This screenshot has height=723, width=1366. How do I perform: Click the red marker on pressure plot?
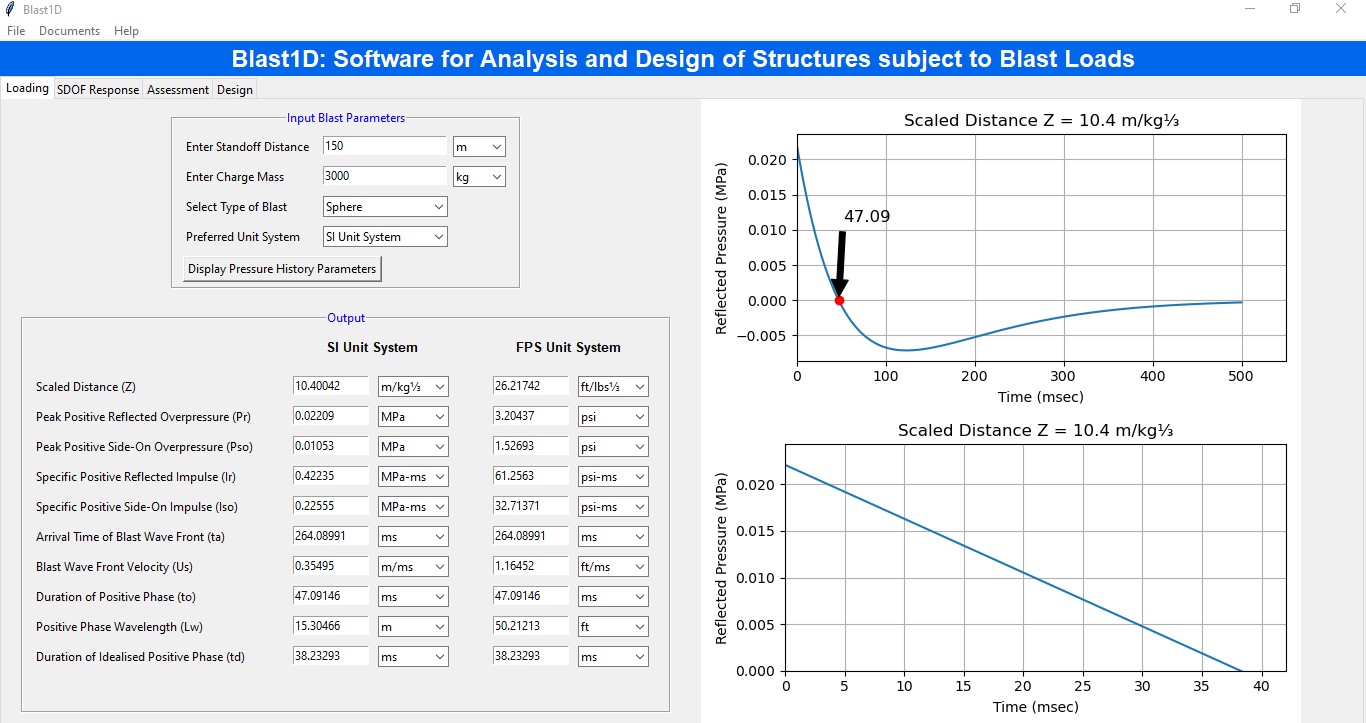[839, 300]
